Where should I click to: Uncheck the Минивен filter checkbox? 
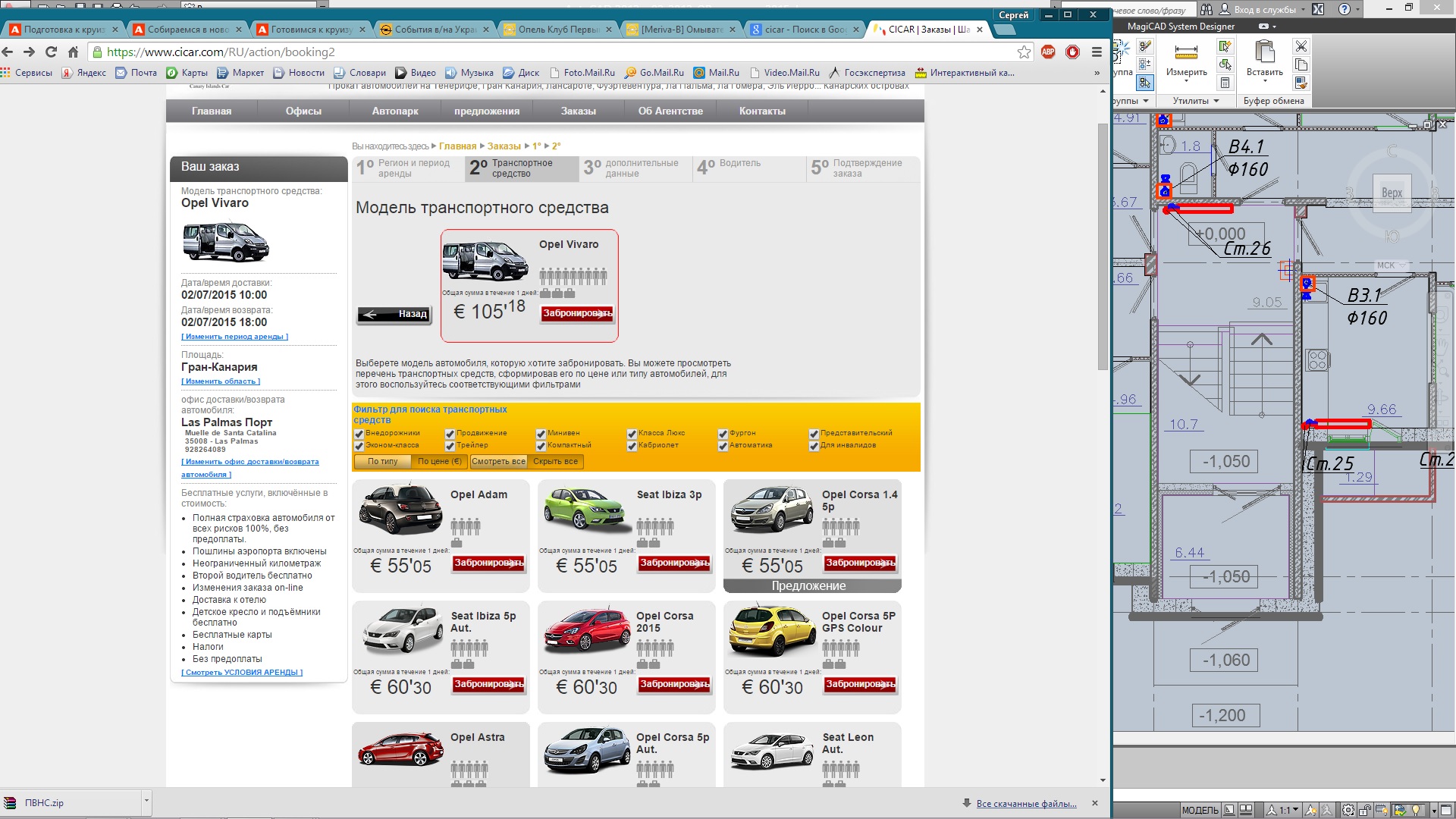pos(541,434)
